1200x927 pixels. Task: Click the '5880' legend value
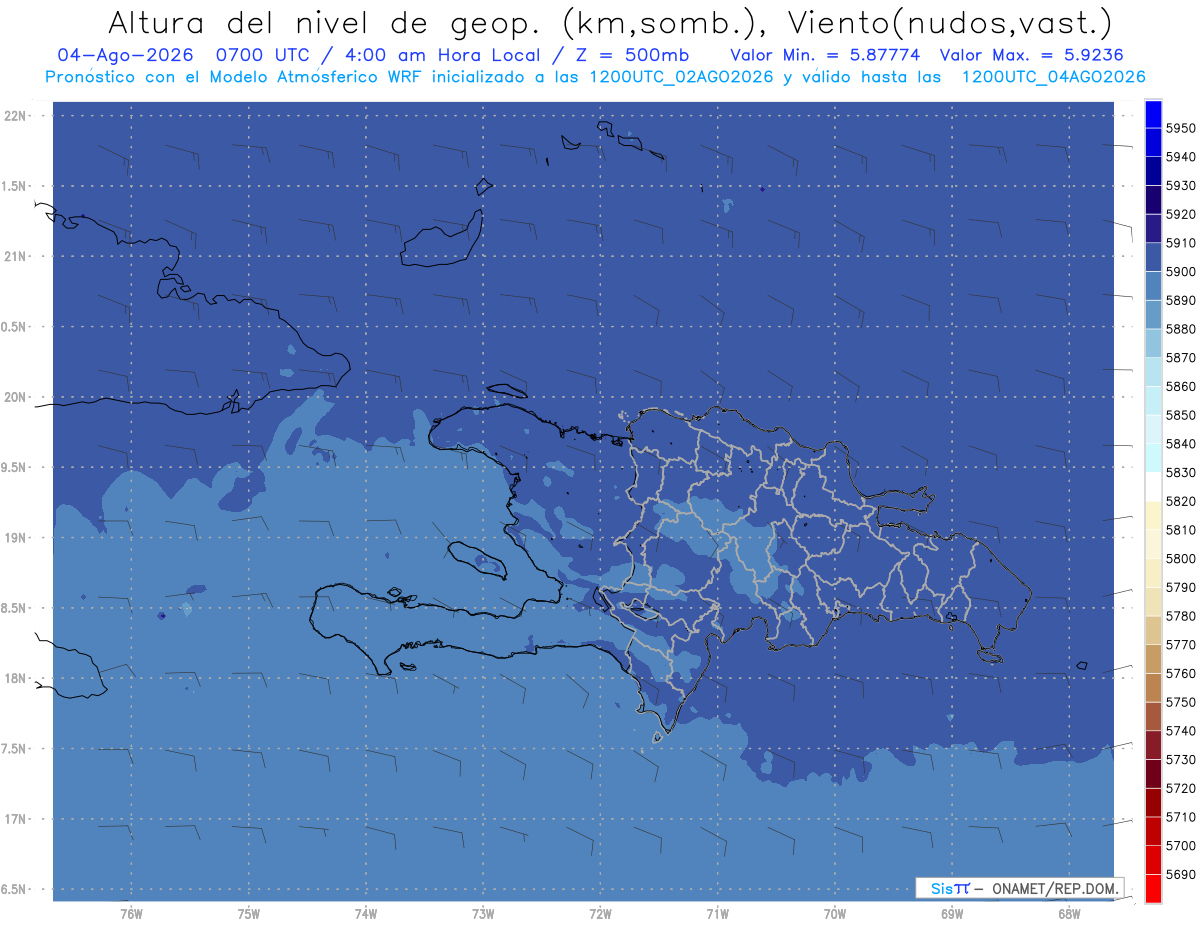[1181, 329]
